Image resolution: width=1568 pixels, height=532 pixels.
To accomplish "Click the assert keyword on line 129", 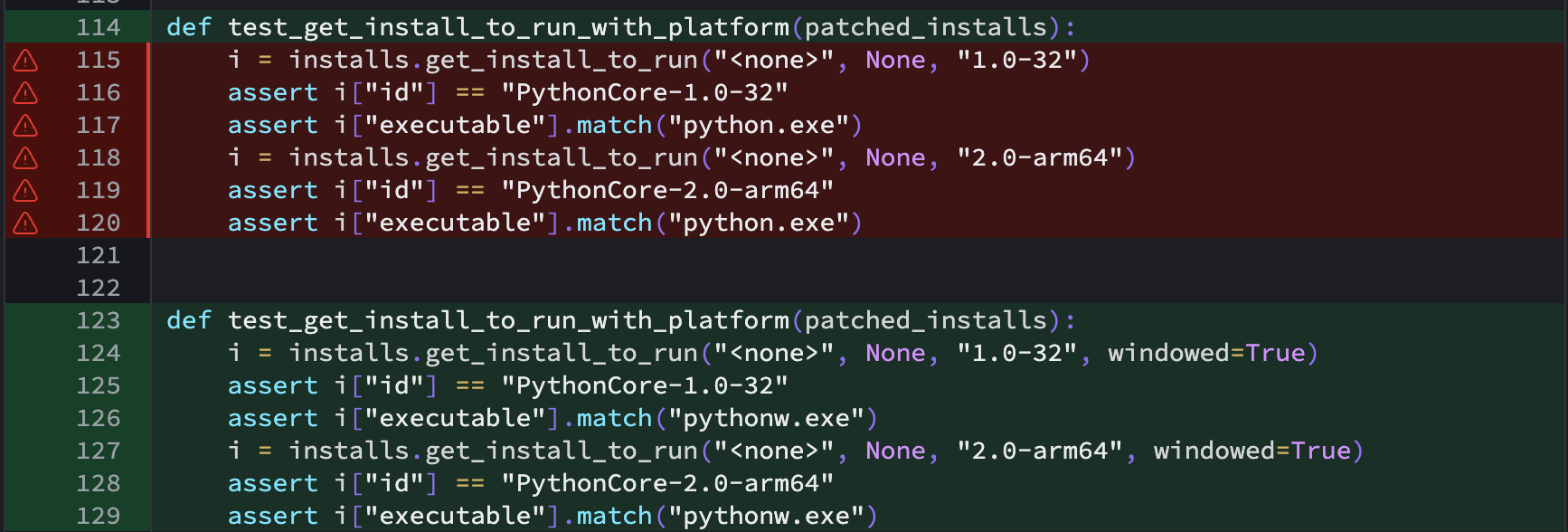I will click(273, 517).
